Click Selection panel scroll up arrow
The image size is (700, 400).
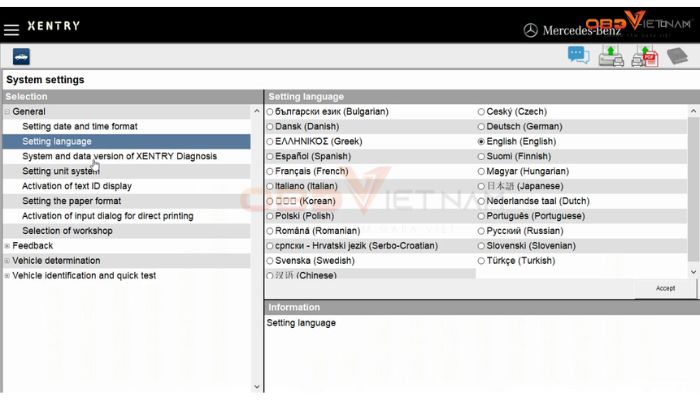point(257,111)
